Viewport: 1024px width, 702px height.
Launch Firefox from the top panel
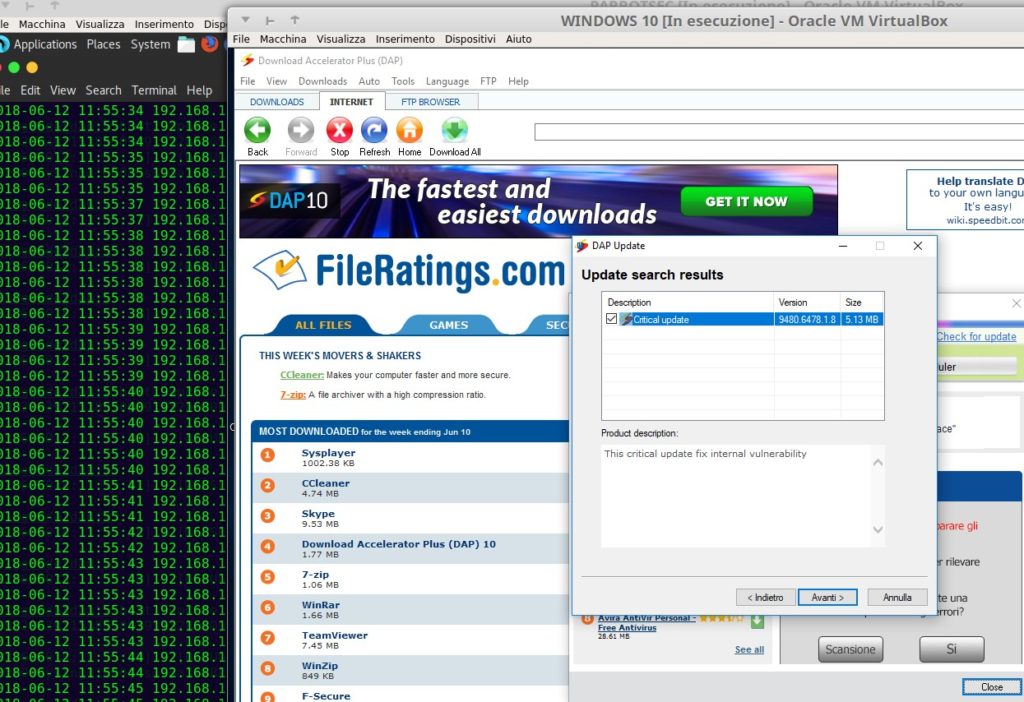pyautogui.click(x=210, y=44)
